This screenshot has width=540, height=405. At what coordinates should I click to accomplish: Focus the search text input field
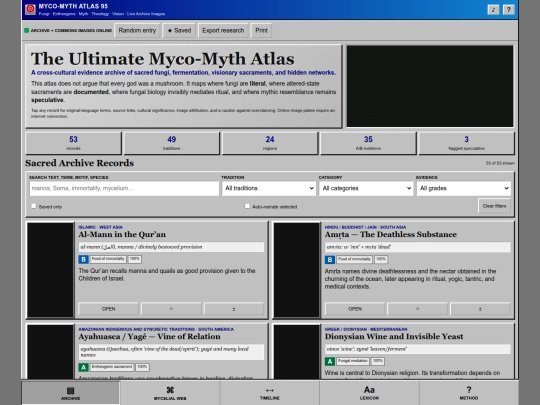point(124,188)
